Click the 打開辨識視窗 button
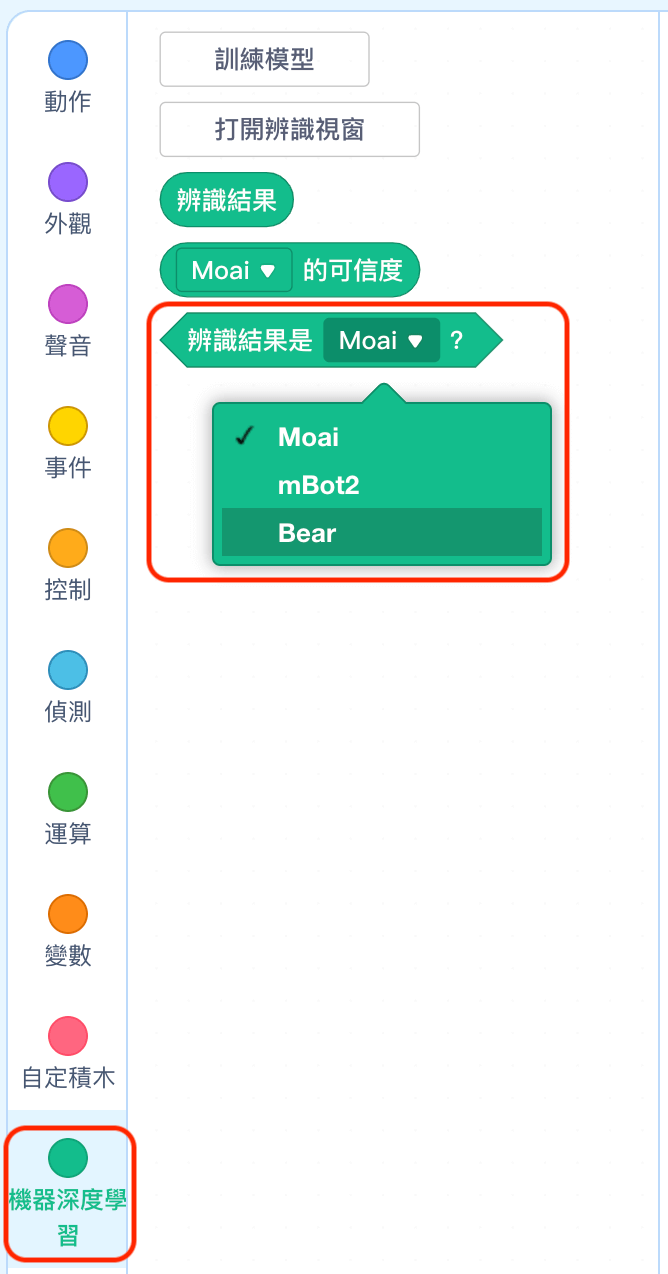This screenshot has width=668, height=1274. pyautogui.click(x=290, y=129)
